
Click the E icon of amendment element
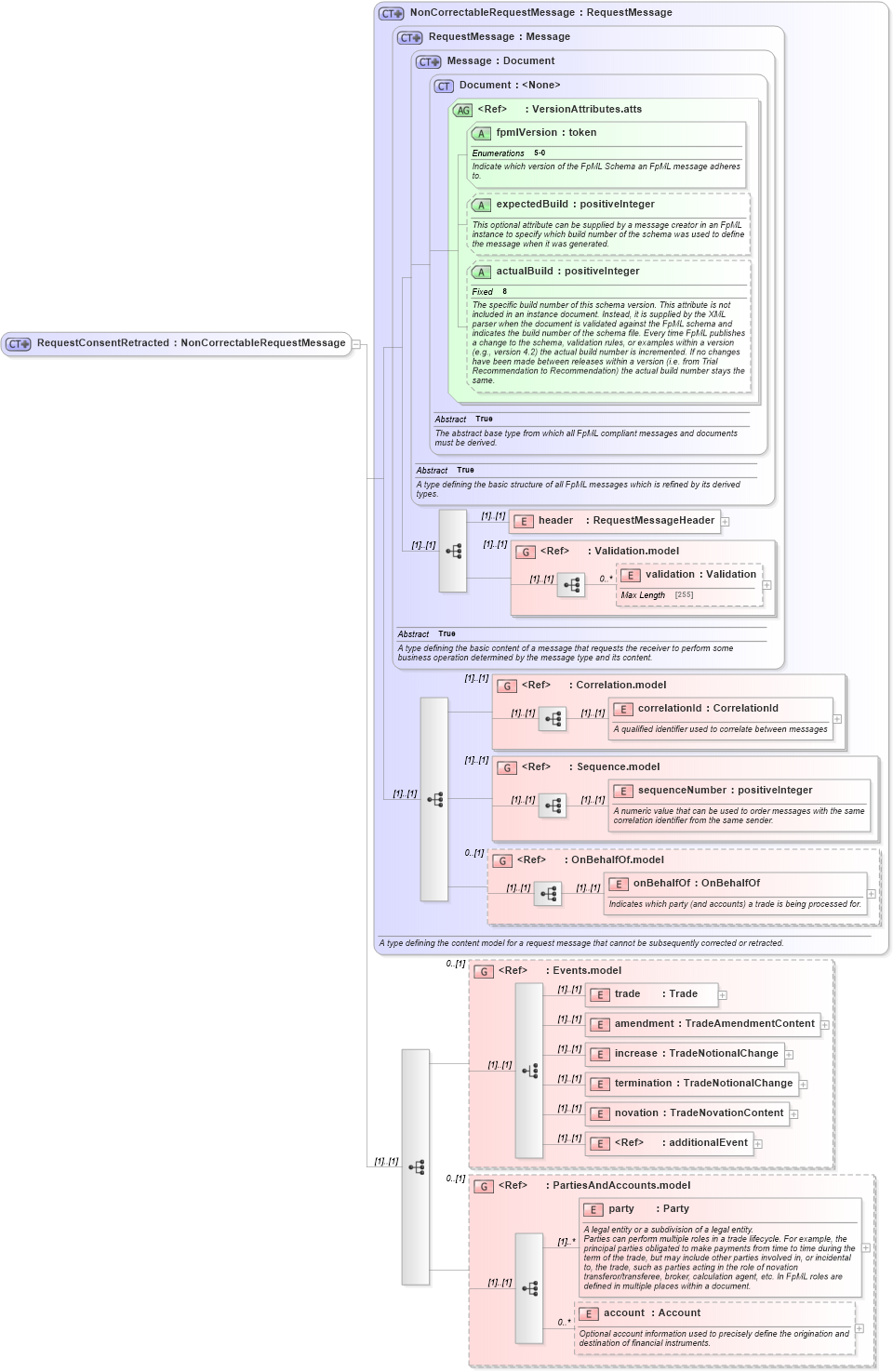600,1025
